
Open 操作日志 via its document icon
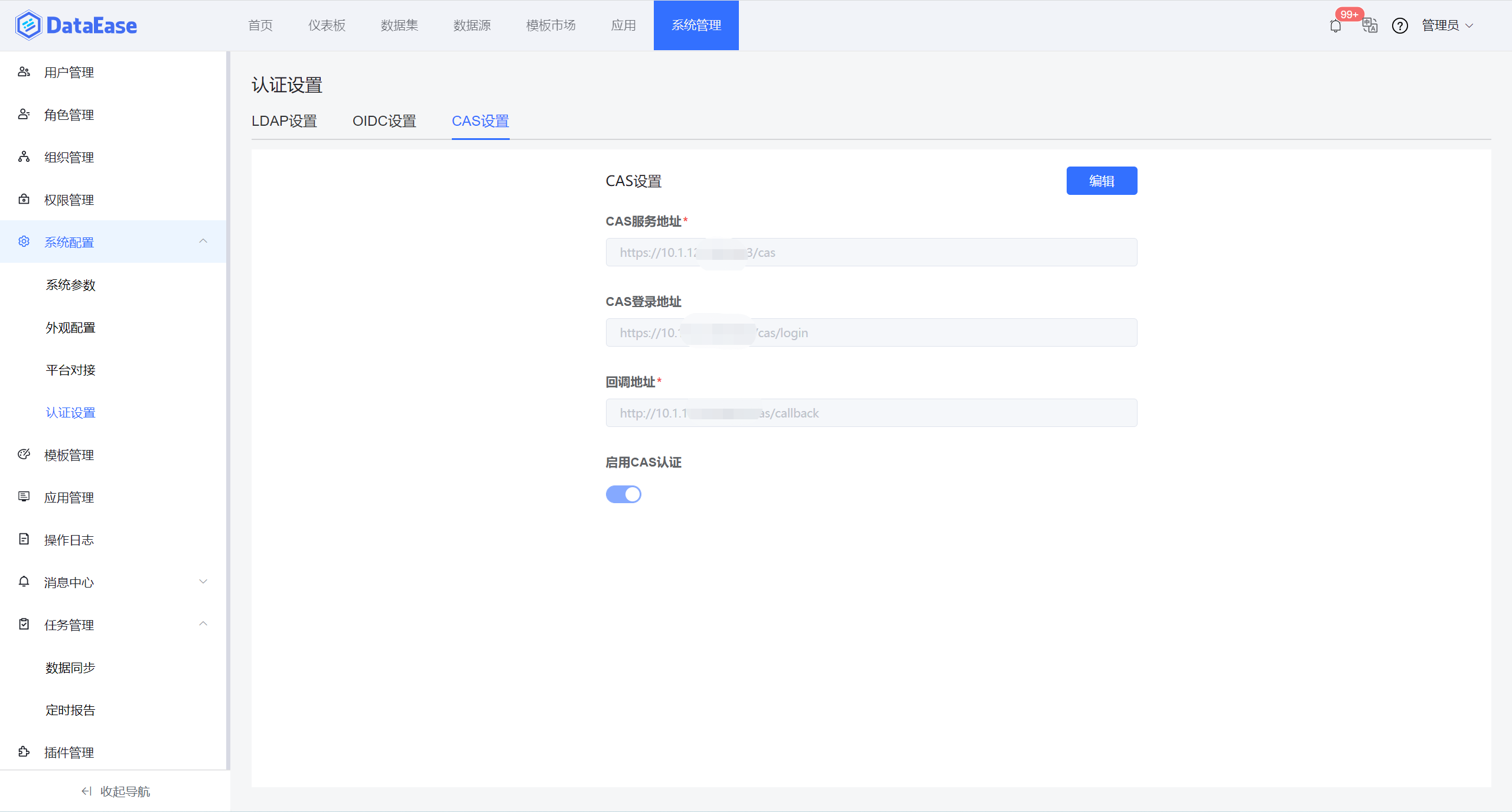pos(24,539)
